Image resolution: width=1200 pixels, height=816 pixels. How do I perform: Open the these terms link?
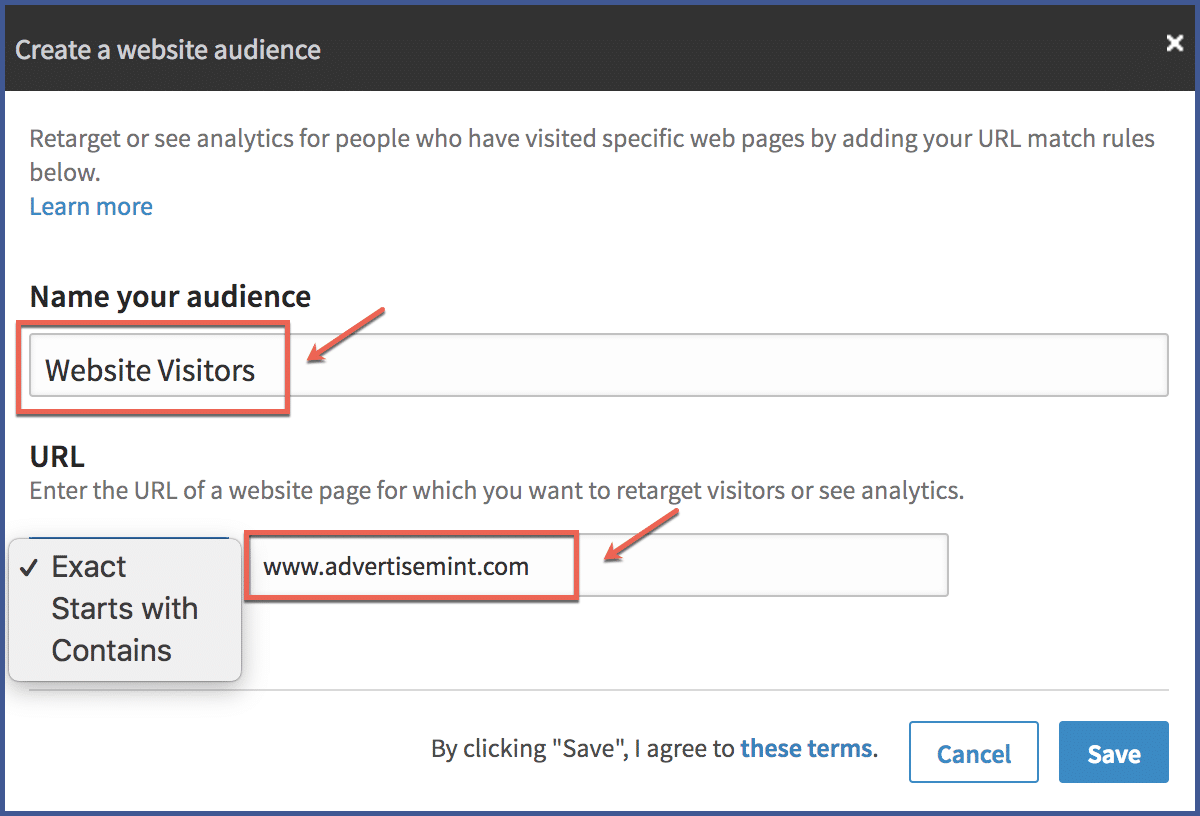tap(806, 748)
